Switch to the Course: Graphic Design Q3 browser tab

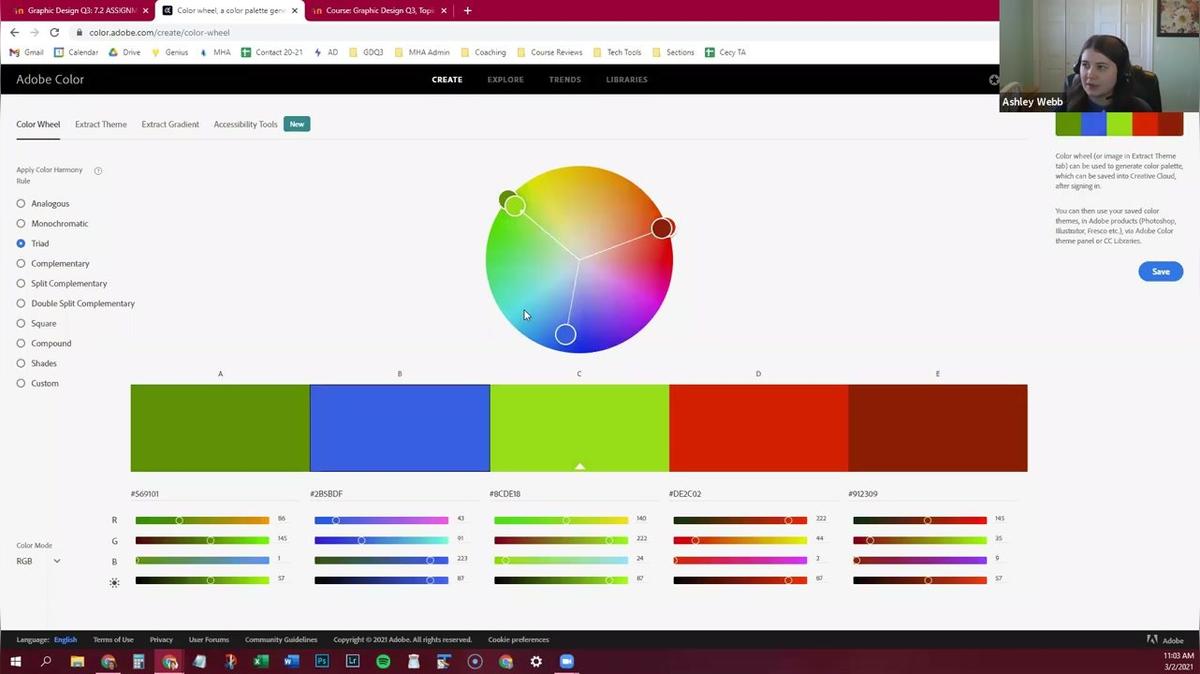click(377, 11)
